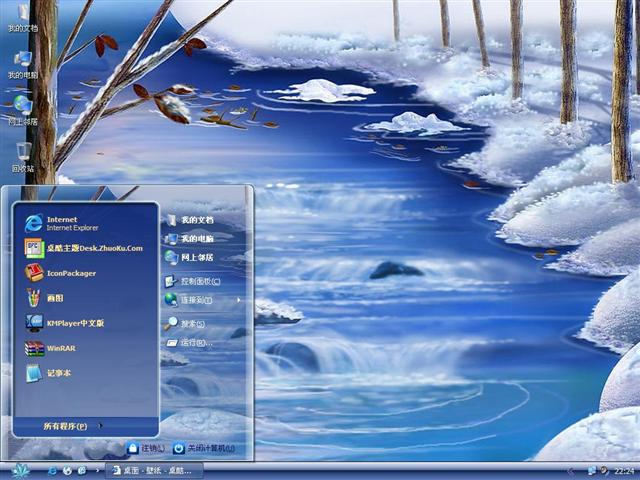This screenshot has height=480, width=640.
Task: Open 控制面板 (Control Panel) in Start menu
Action: (x=198, y=281)
